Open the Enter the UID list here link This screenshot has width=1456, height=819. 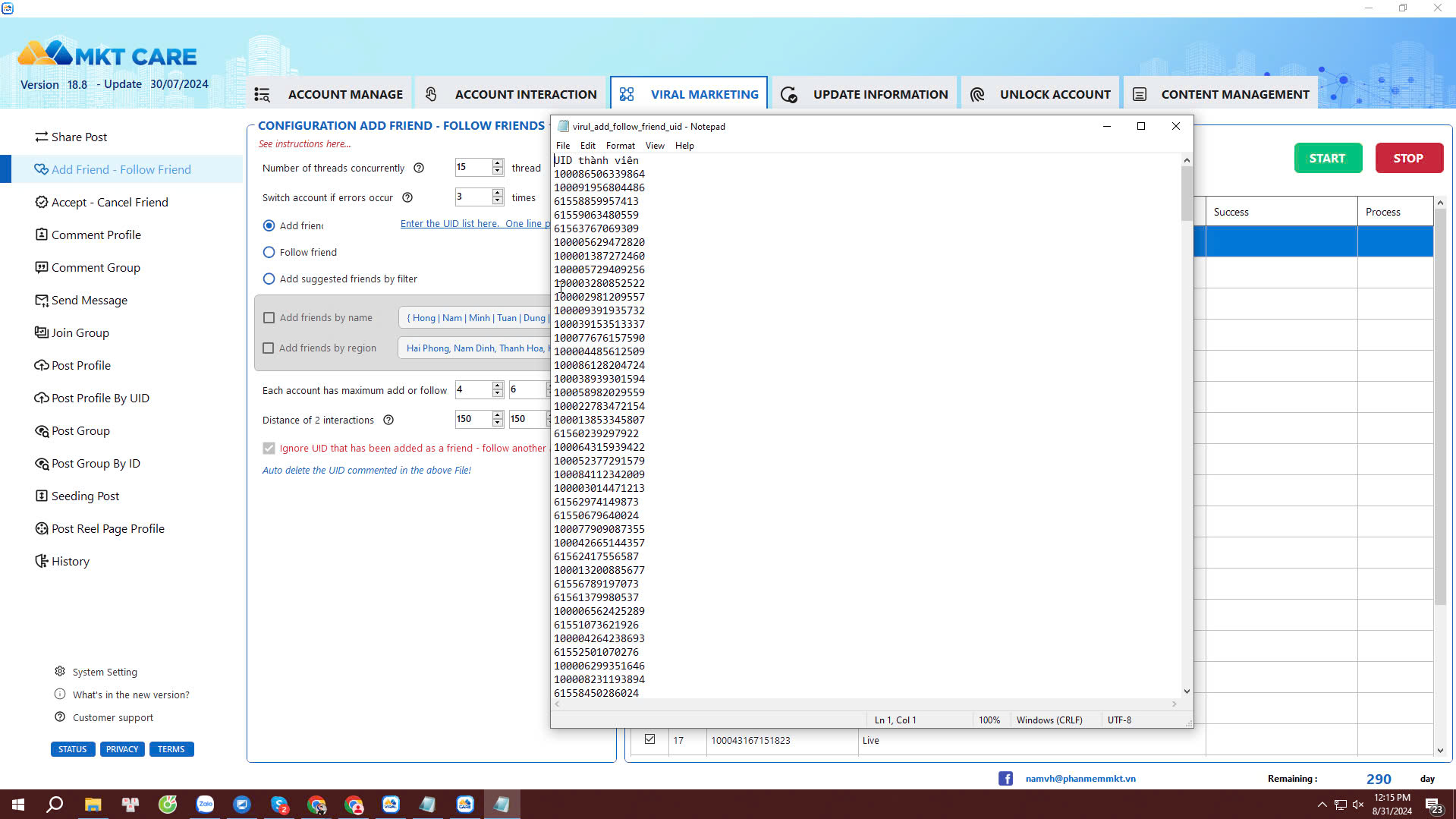pyautogui.click(x=475, y=223)
